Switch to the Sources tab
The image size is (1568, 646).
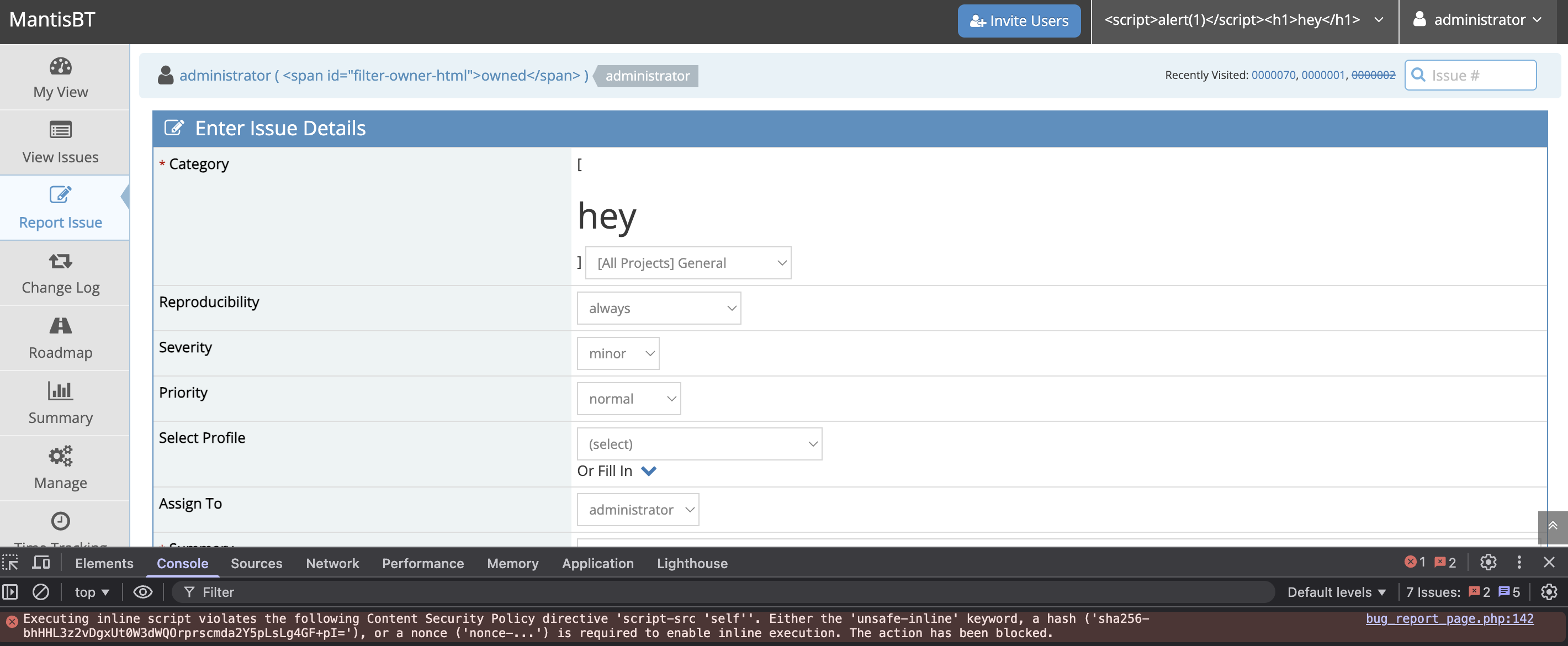(256, 563)
